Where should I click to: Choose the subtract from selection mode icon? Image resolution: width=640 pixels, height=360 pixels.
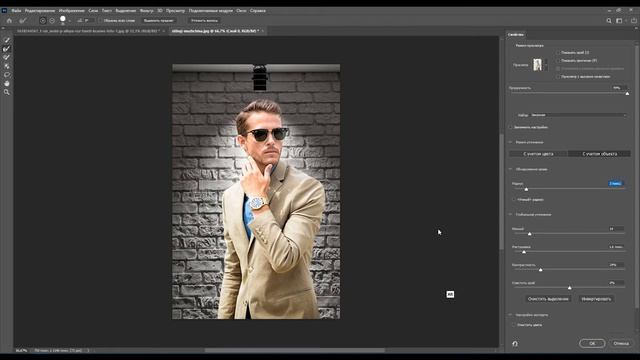point(52,20)
